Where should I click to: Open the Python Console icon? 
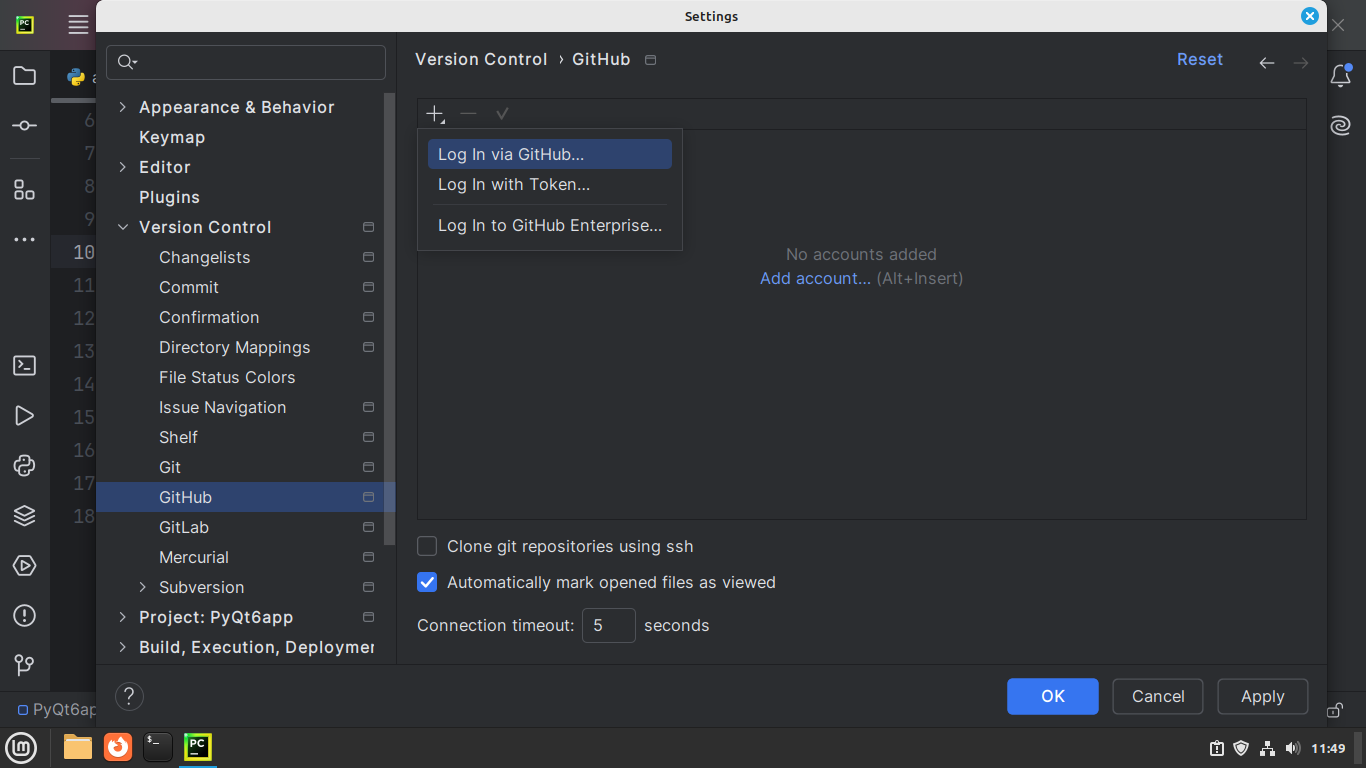25,466
